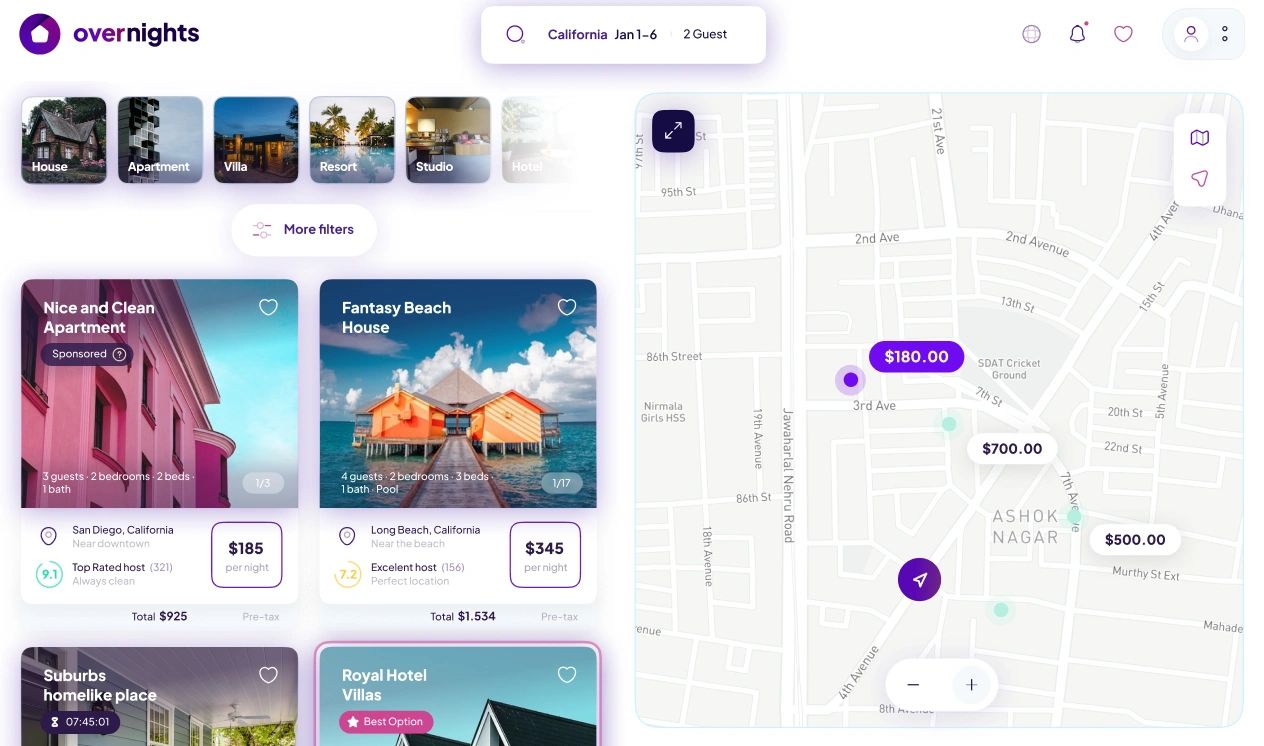
Task: Open notifications bell icon
Action: 1077,34
